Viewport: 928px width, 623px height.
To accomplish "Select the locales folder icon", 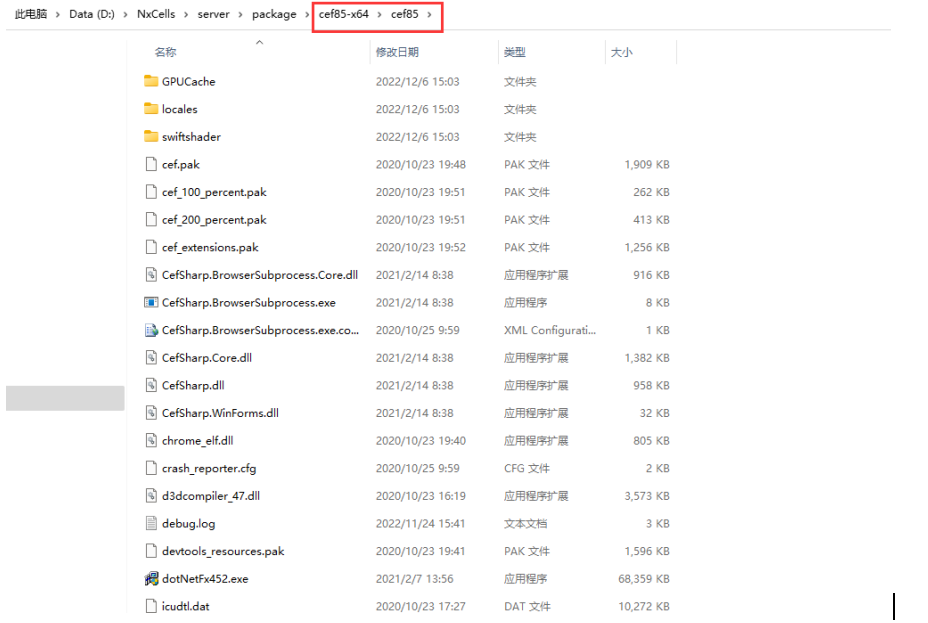I will pyautogui.click(x=151, y=109).
